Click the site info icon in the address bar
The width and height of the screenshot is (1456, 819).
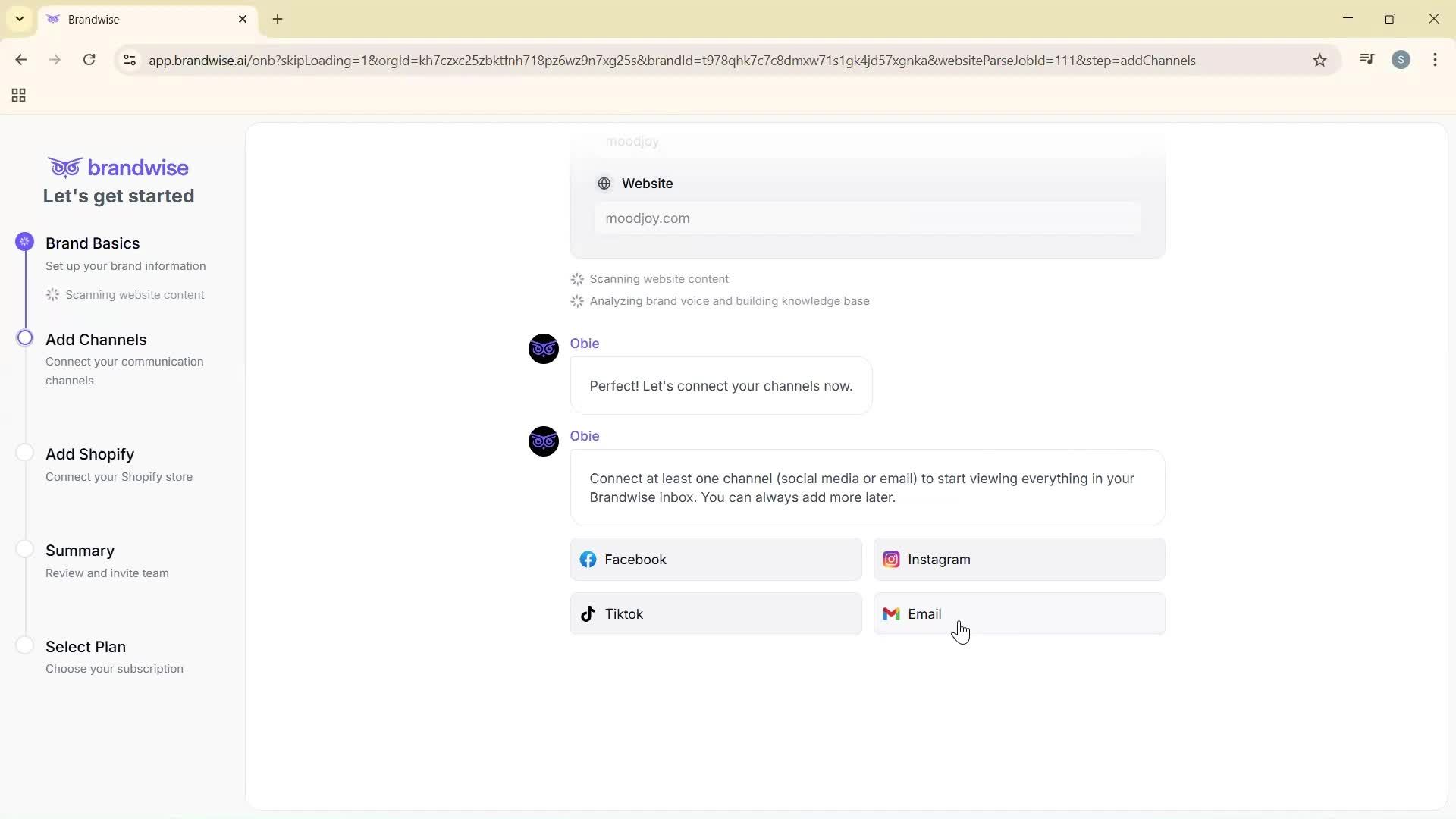(129, 60)
